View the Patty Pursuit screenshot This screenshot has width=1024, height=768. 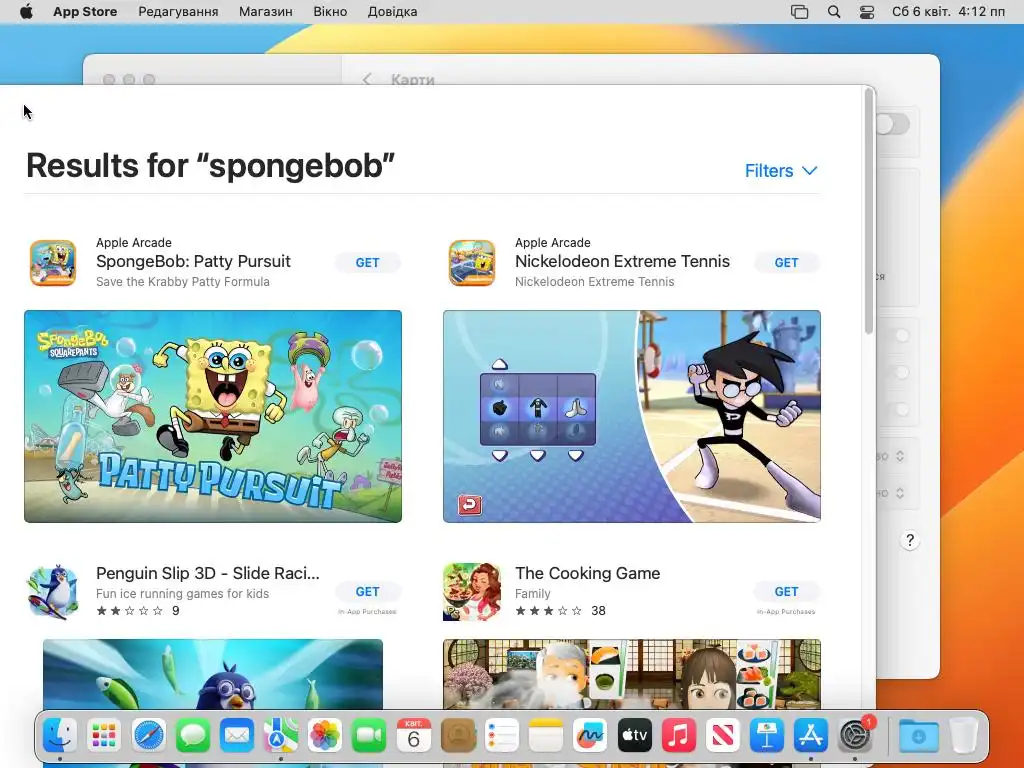(213, 416)
